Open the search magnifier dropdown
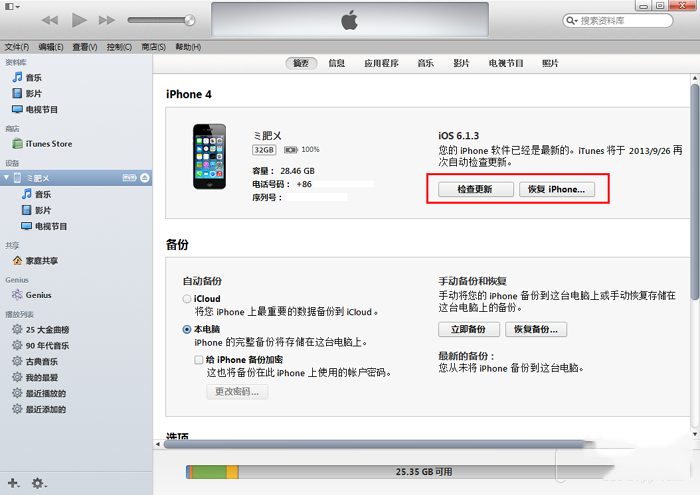The image size is (700, 495). [x=572, y=21]
